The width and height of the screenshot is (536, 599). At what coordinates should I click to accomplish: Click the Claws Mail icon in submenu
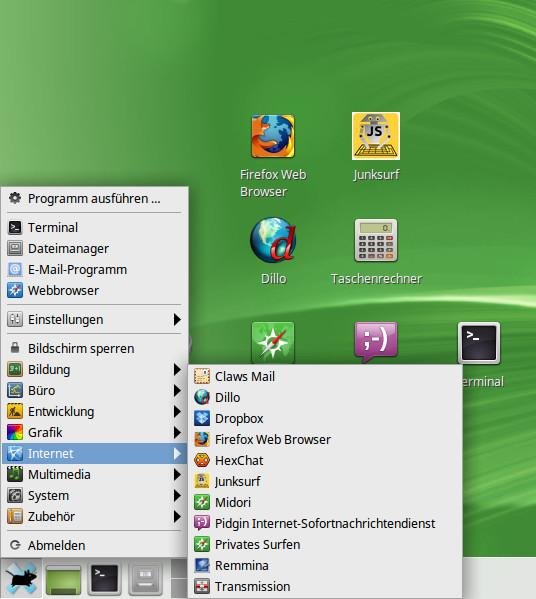pyautogui.click(x=202, y=376)
